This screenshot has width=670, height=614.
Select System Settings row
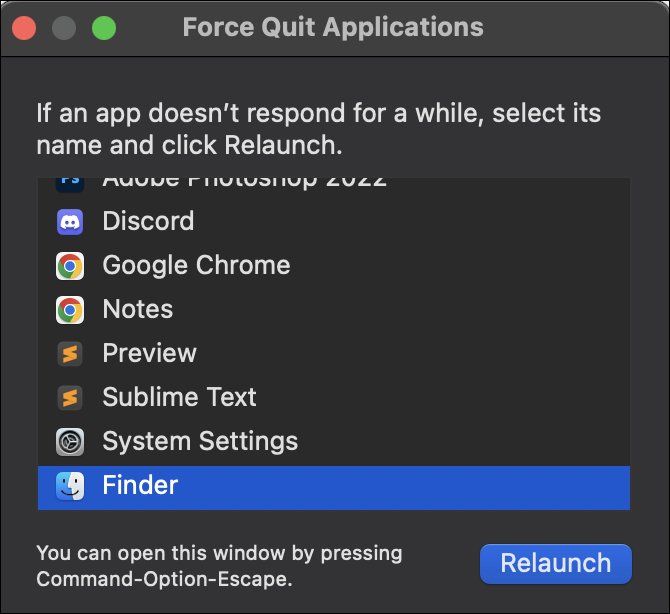click(x=334, y=442)
